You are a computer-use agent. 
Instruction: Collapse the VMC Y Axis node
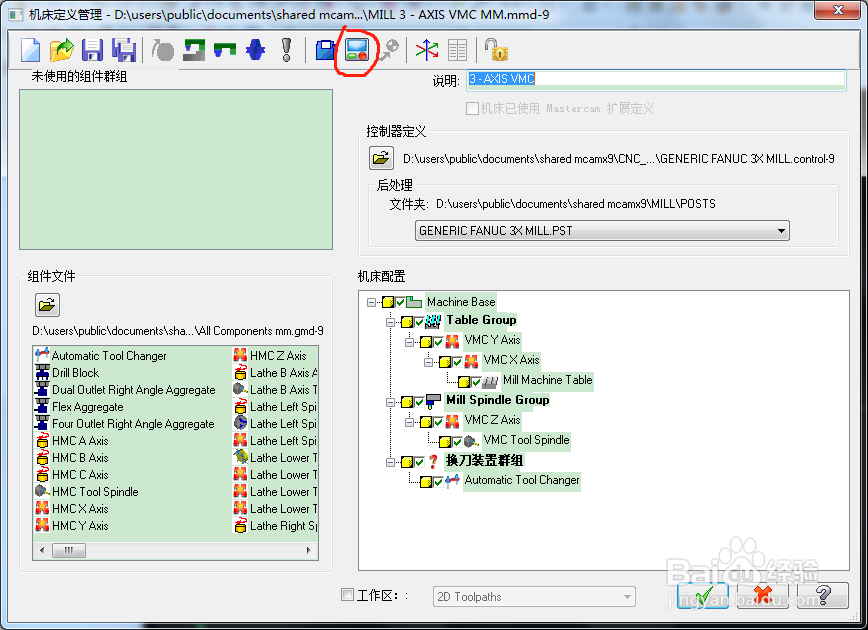pyautogui.click(x=410, y=342)
